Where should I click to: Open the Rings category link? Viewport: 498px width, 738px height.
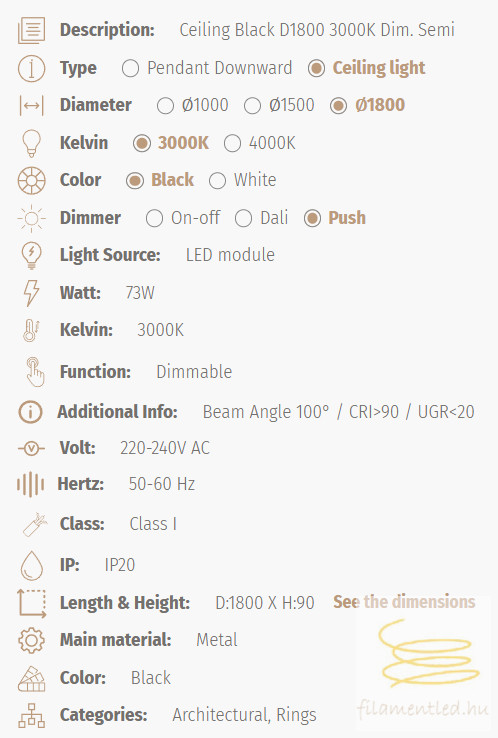(296, 715)
